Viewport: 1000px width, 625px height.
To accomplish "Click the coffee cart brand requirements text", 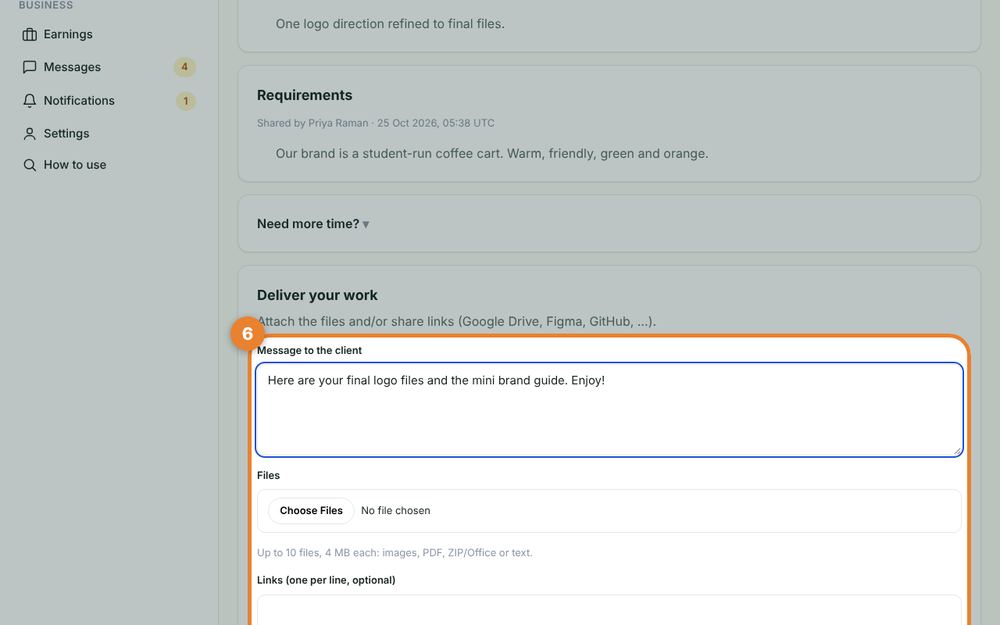I will tap(492, 154).
